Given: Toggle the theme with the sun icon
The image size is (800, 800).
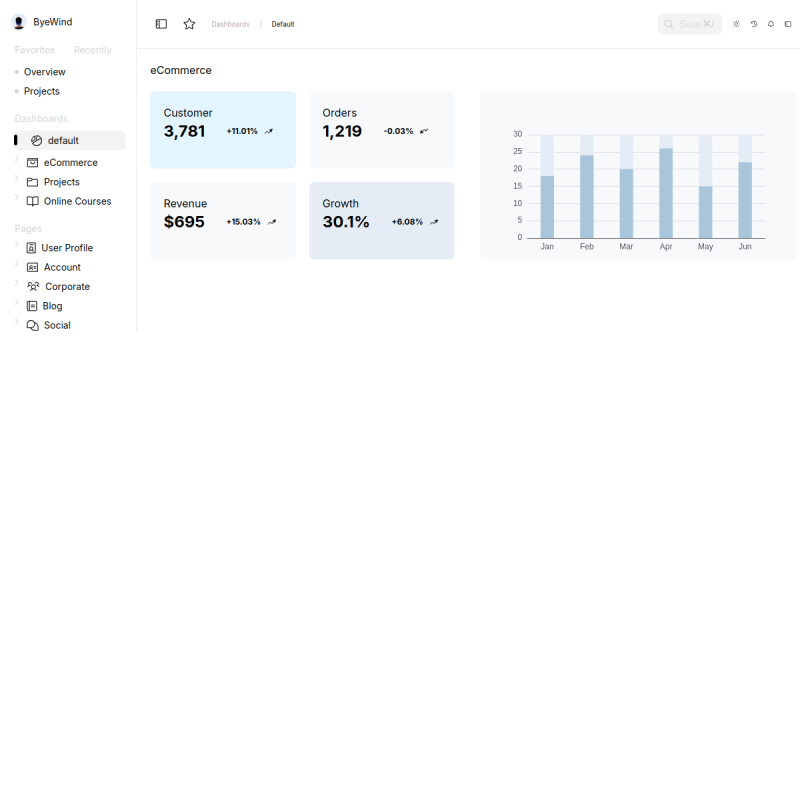Looking at the screenshot, I should point(736,23).
